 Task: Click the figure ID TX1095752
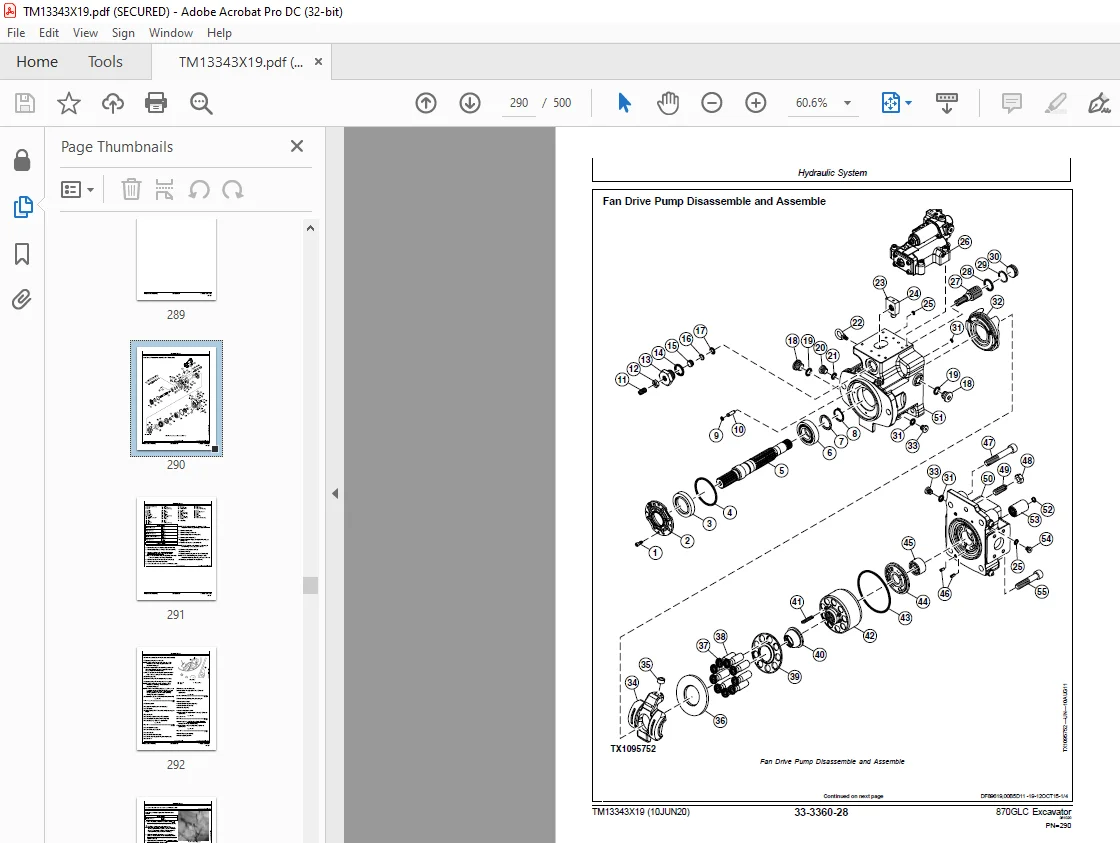(x=633, y=749)
